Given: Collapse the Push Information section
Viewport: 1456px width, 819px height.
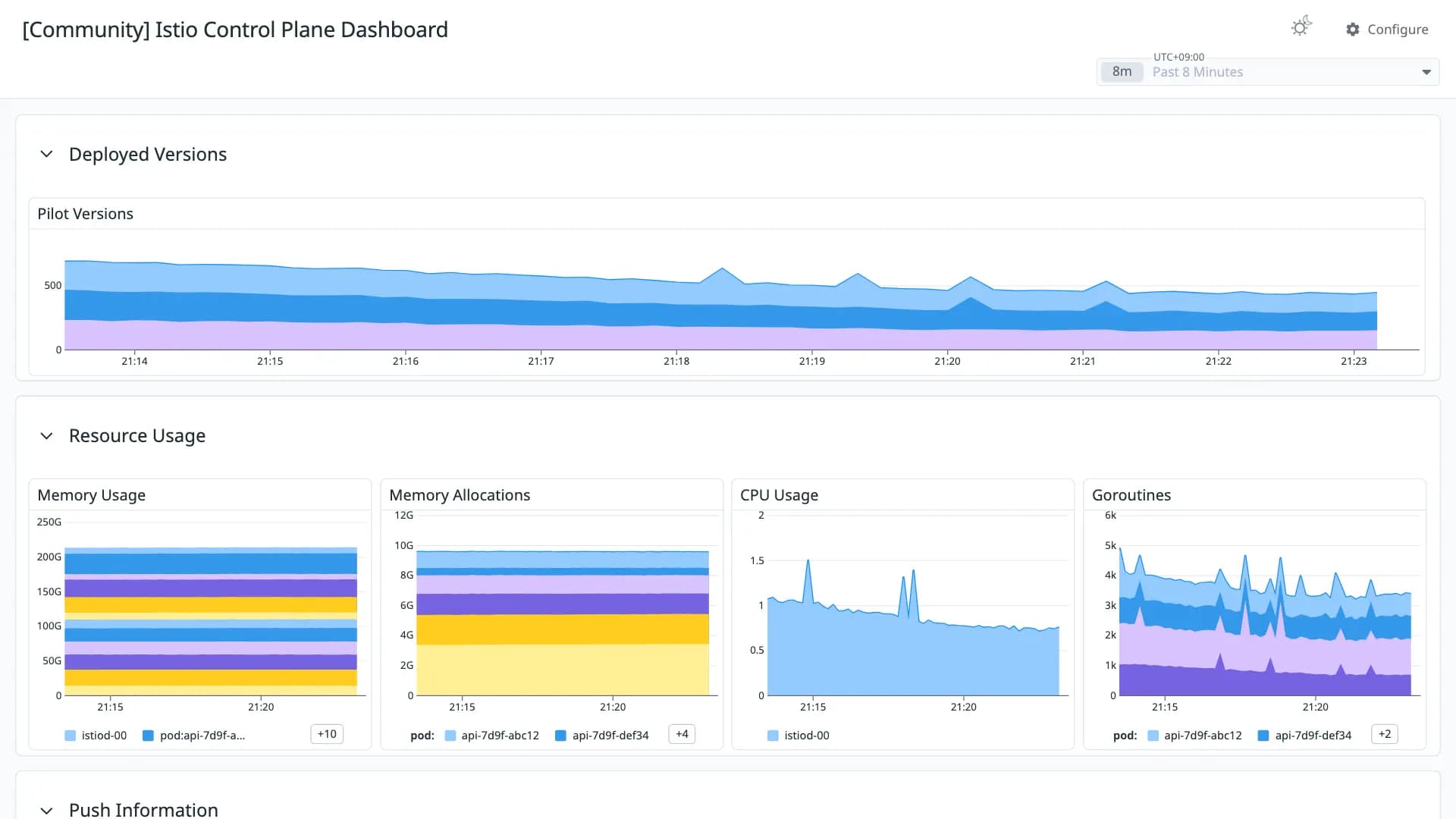Looking at the screenshot, I should 46,810.
